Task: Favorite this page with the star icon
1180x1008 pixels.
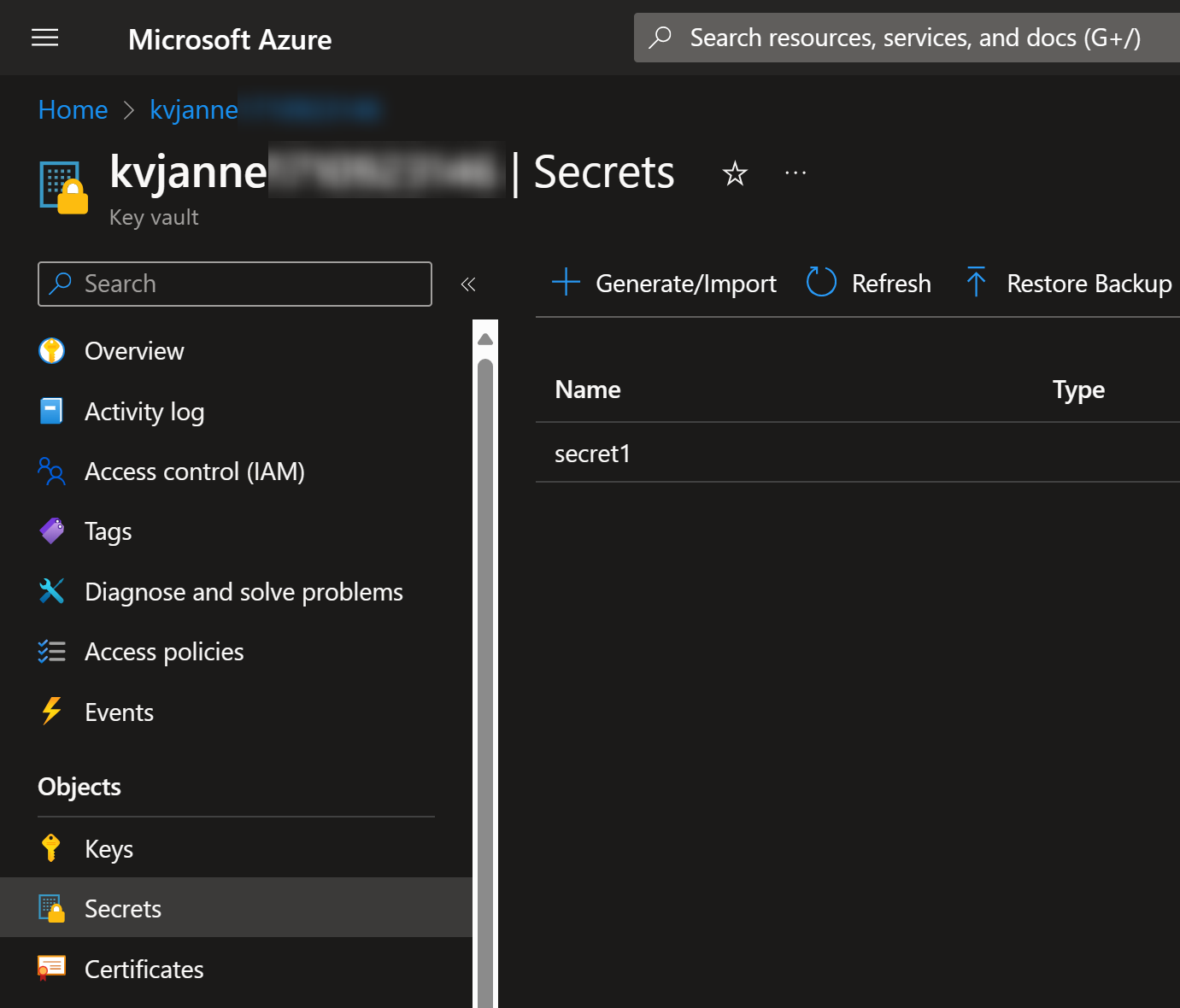Action: (735, 174)
